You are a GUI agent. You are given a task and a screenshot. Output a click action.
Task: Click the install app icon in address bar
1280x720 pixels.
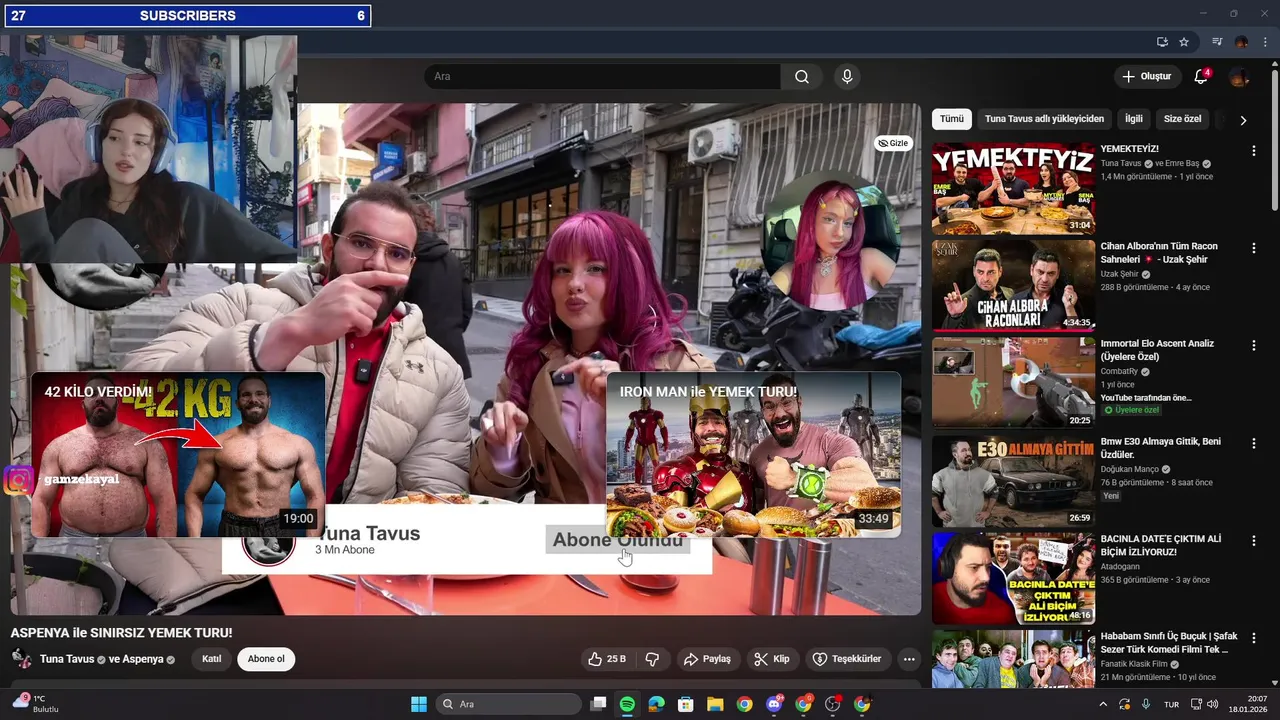(x=1162, y=42)
